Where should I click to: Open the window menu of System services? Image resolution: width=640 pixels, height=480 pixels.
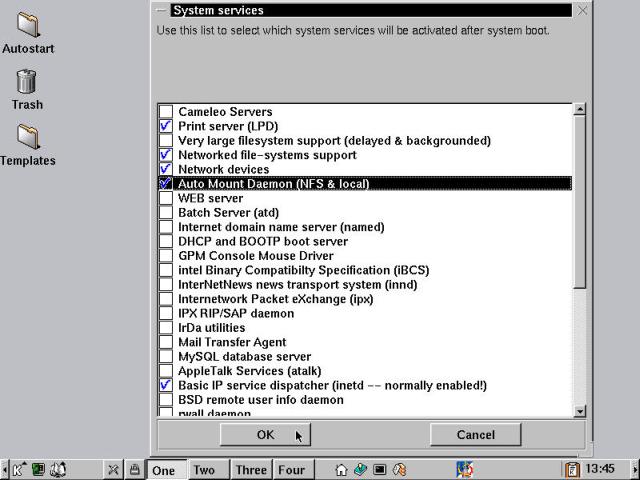(x=160, y=10)
